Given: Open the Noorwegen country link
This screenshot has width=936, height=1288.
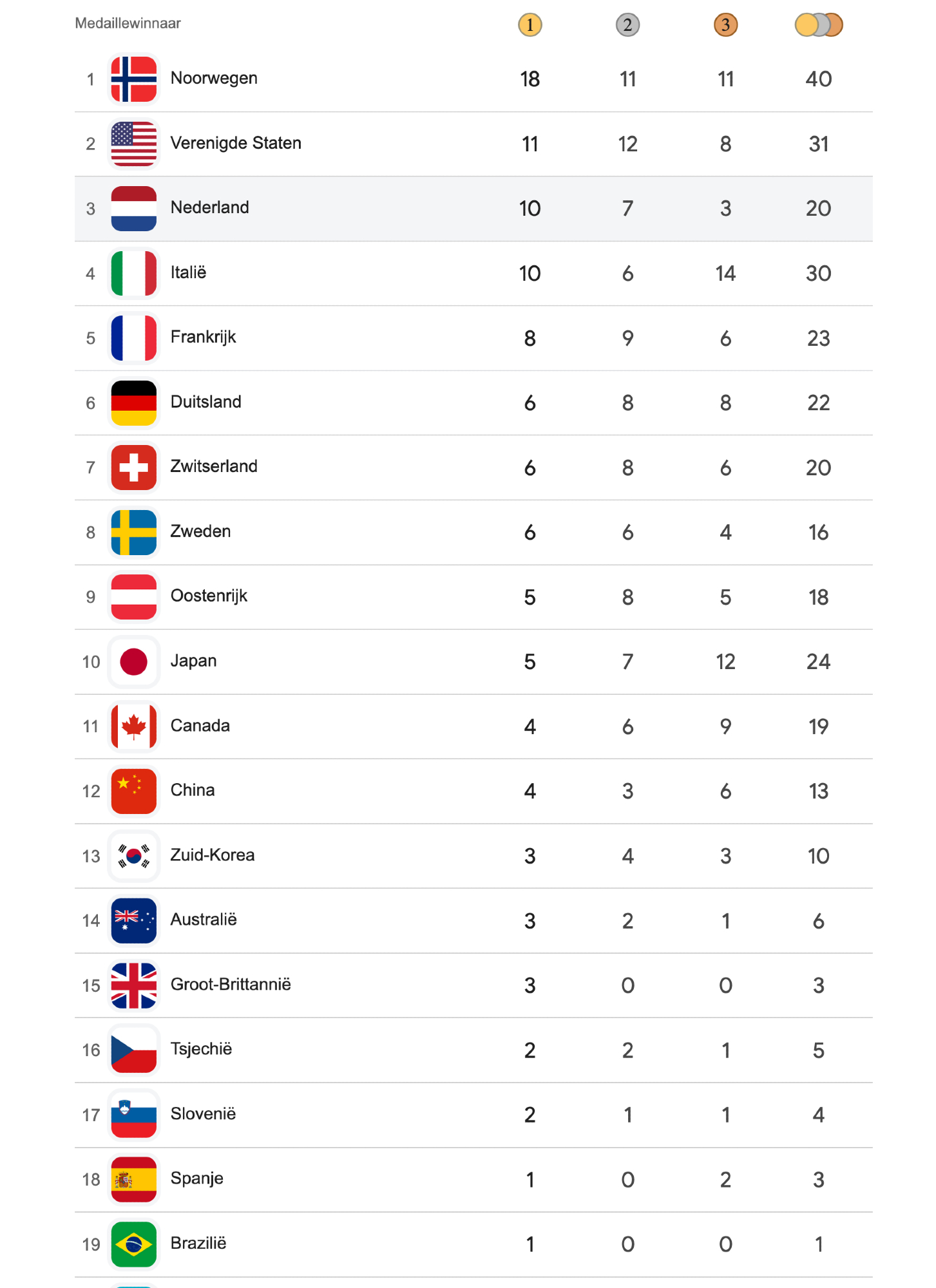Looking at the screenshot, I should (x=214, y=79).
